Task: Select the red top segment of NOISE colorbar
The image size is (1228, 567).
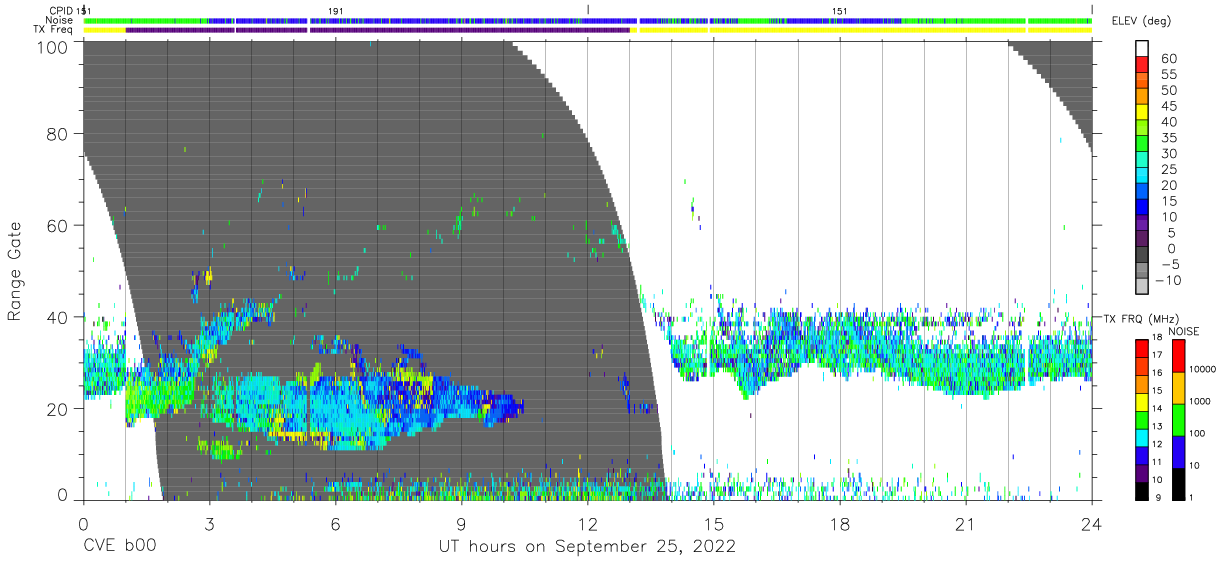Action: [x=1178, y=356]
